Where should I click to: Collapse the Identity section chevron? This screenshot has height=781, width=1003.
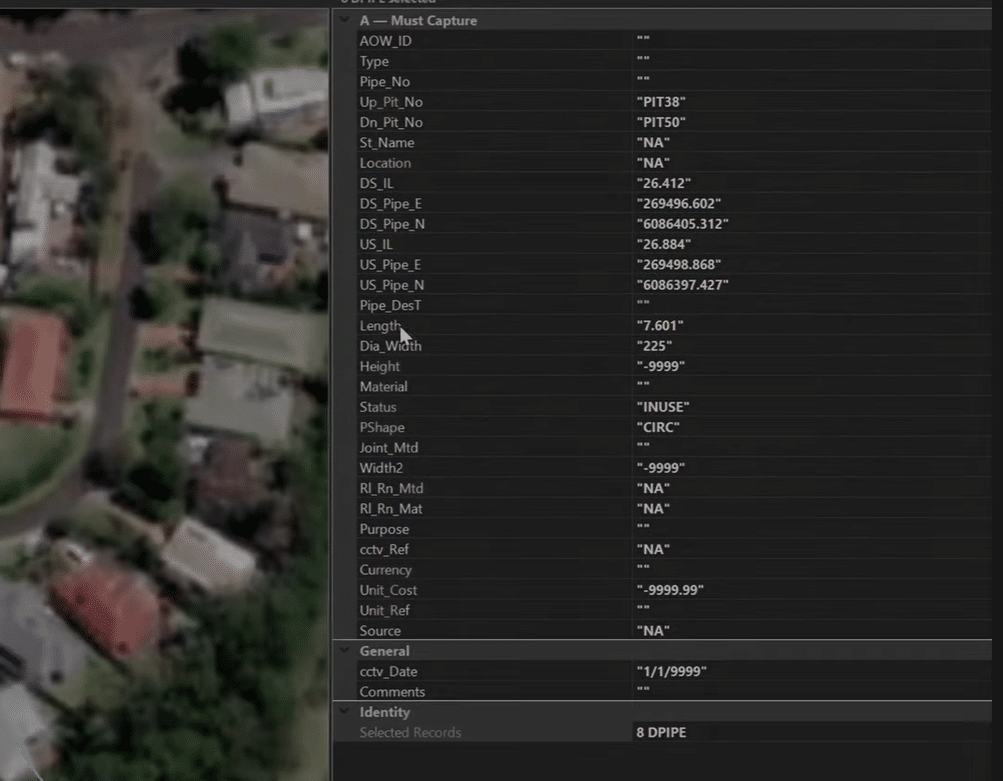click(x=345, y=711)
